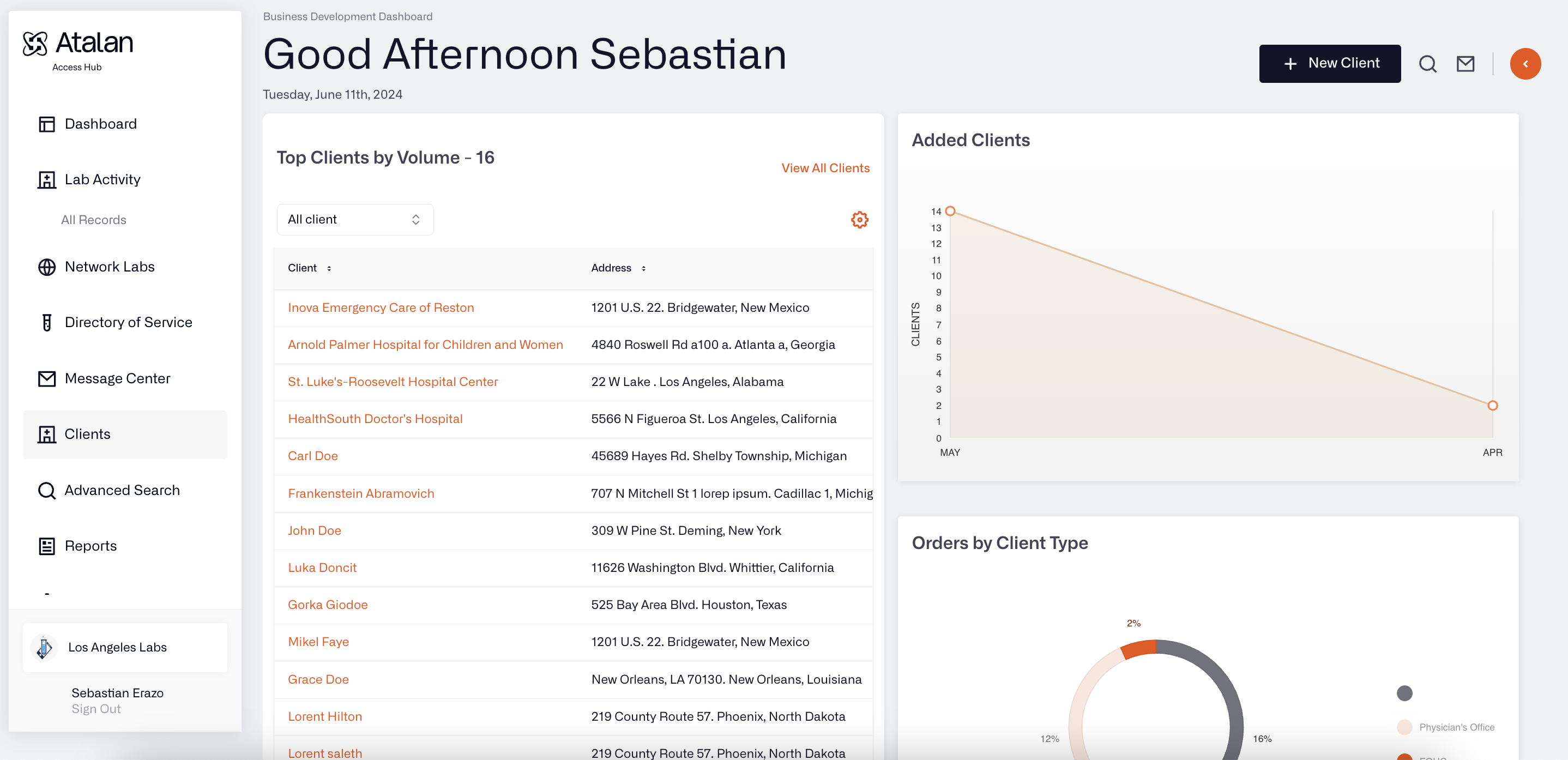Click the search magnifier icon in header
This screenshot has width=1568, height=760.
point(1427,64)
